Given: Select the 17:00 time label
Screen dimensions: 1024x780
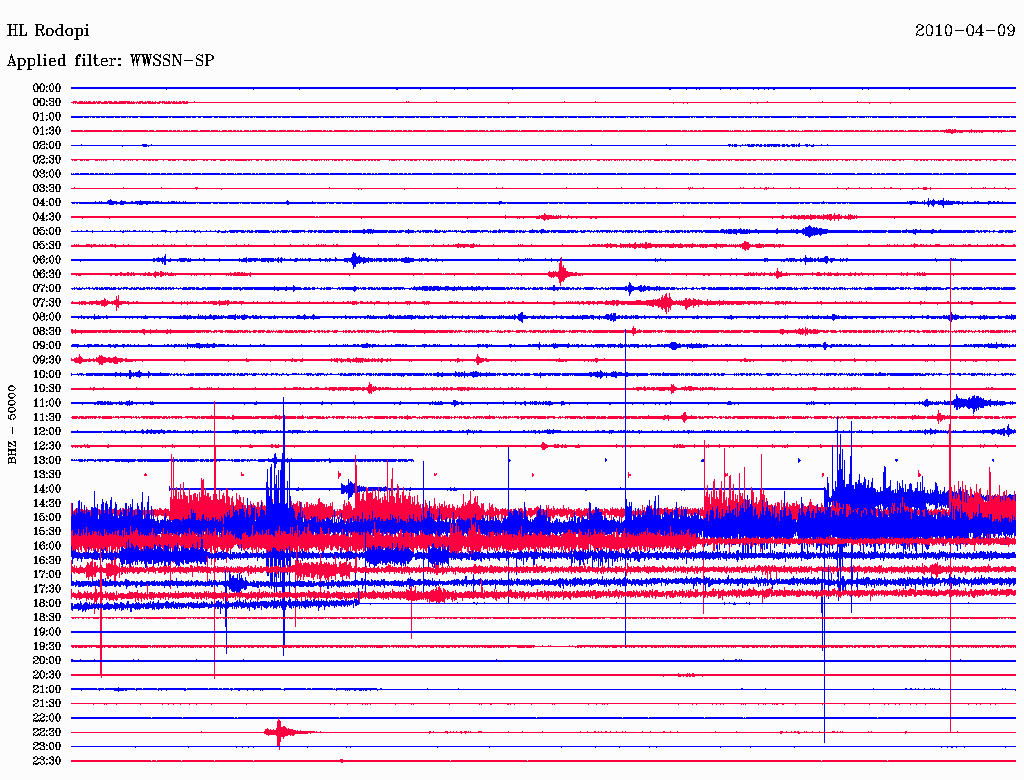Looking at the screenshot, I should (x=47, y=575).
